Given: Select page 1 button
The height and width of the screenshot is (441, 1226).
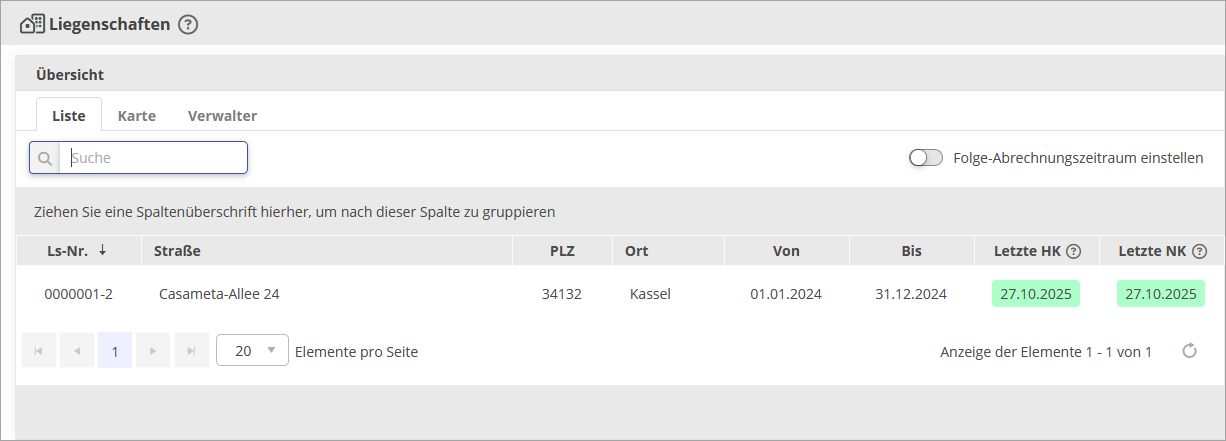Looking at the screenshot, I should point(115,351).
